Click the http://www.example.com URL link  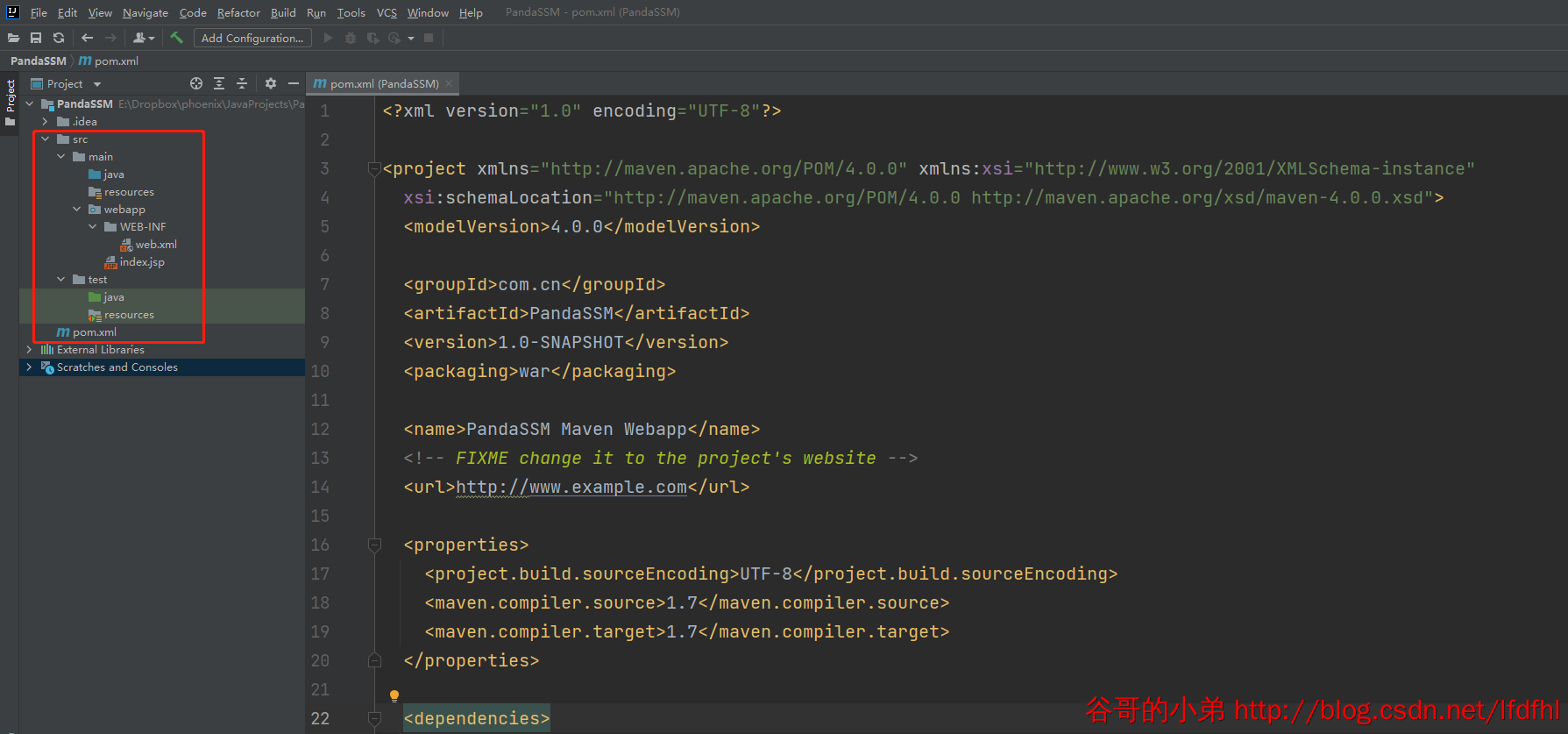click(x=571, y=487)
